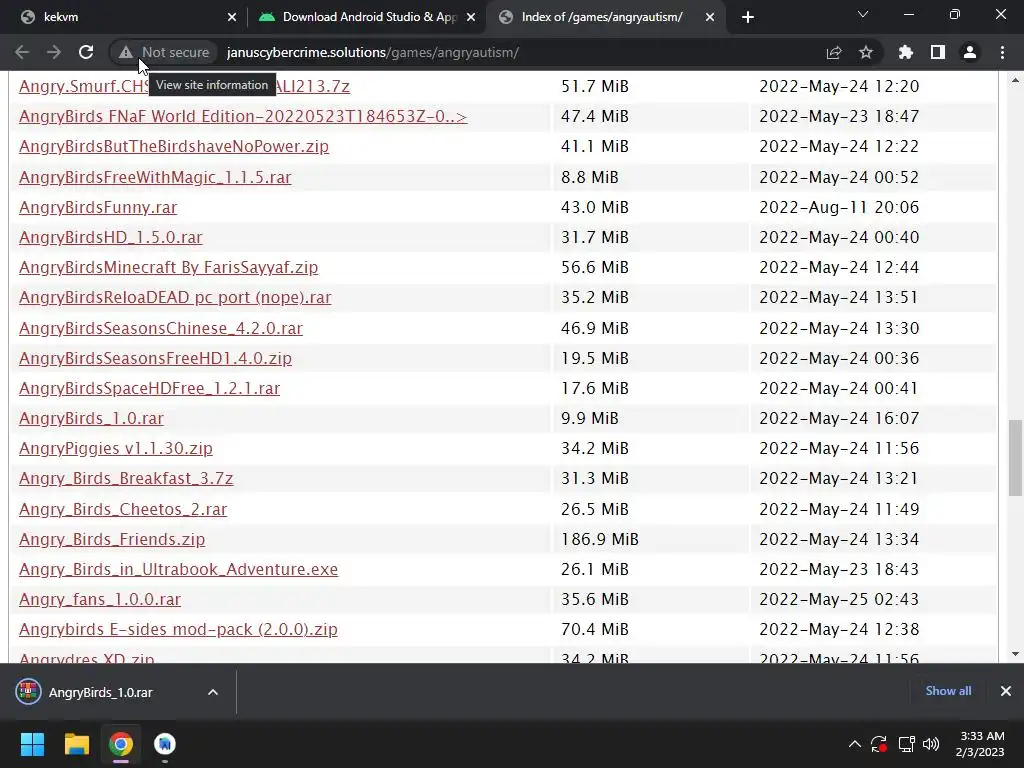Download AngryBirdsReloaDEAD pc port rar

click(x=175, y=297)
